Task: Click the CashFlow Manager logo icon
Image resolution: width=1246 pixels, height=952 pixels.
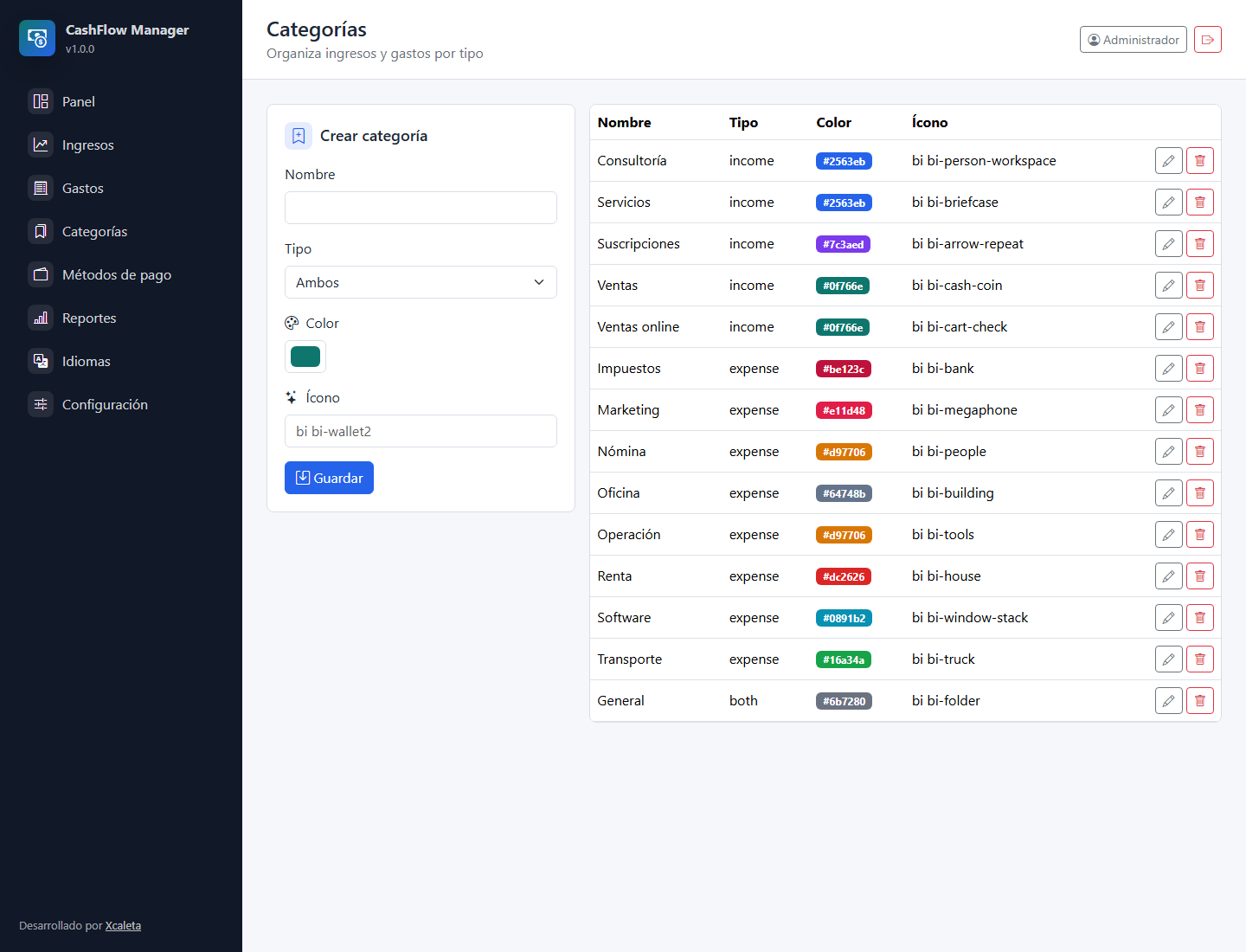Action: coord(37,38)
